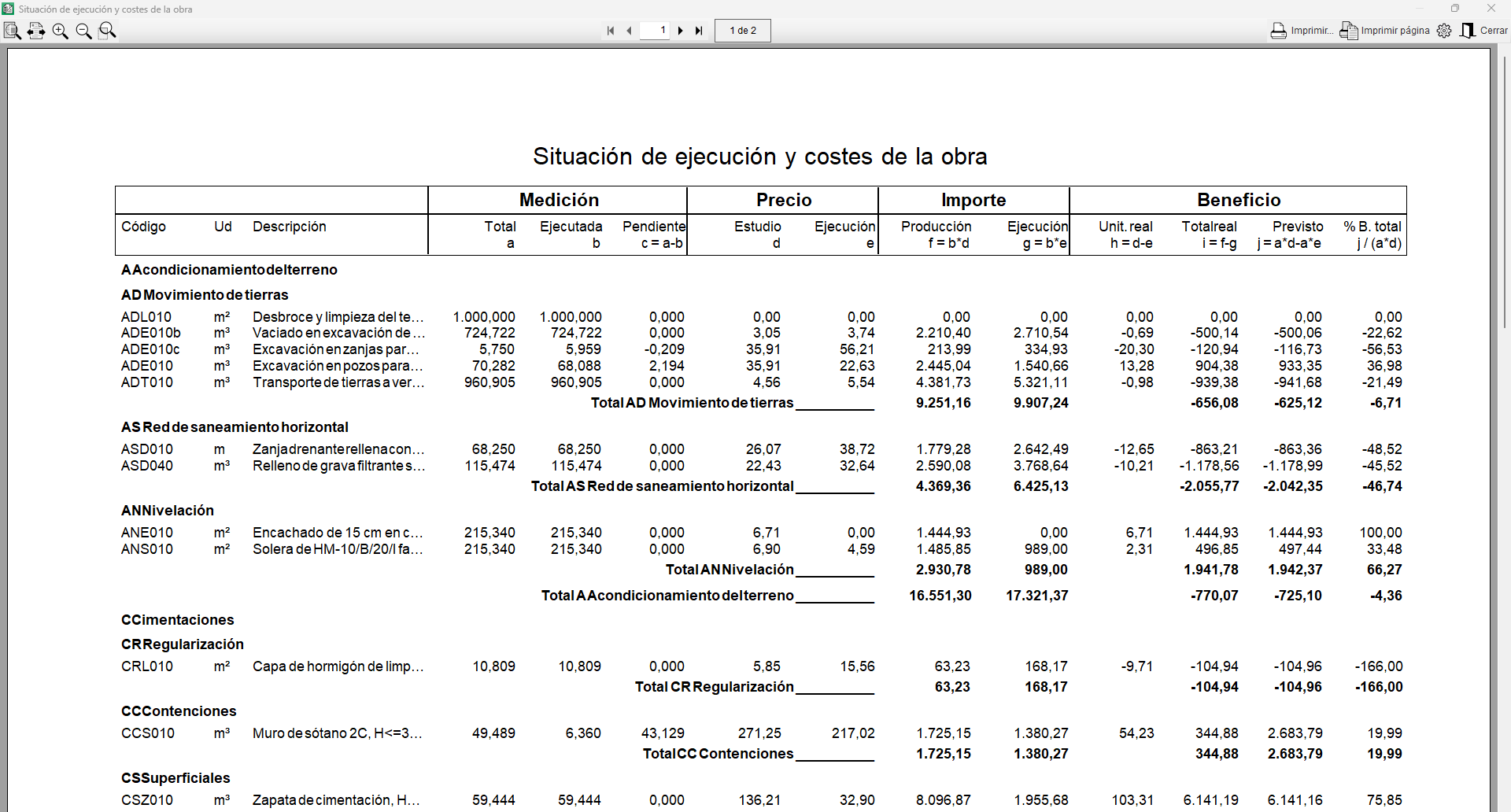Screen dimensions: 1511x812
Task: Click the execution total '17.321,37'
Action: coord(1036,596)
